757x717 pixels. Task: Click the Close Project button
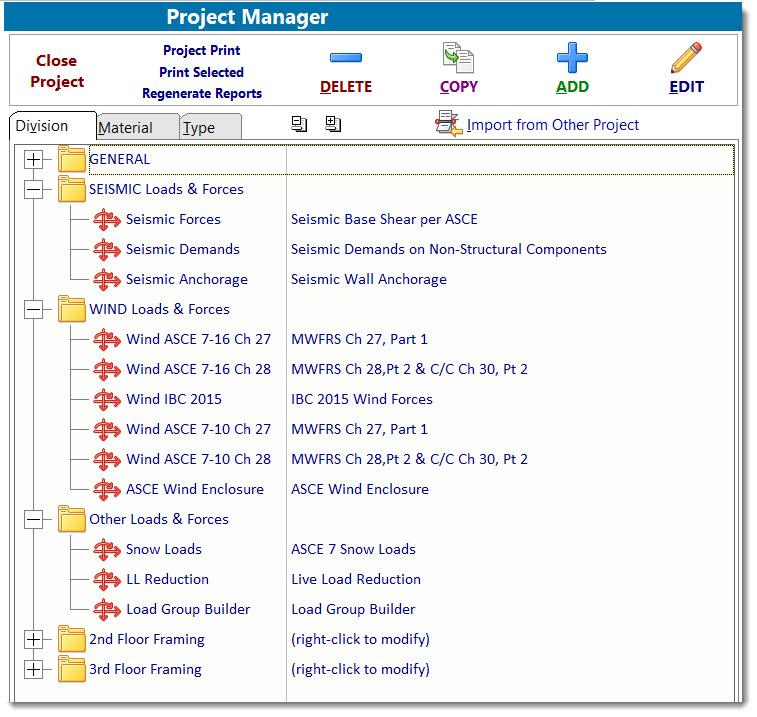pos(57,71)
